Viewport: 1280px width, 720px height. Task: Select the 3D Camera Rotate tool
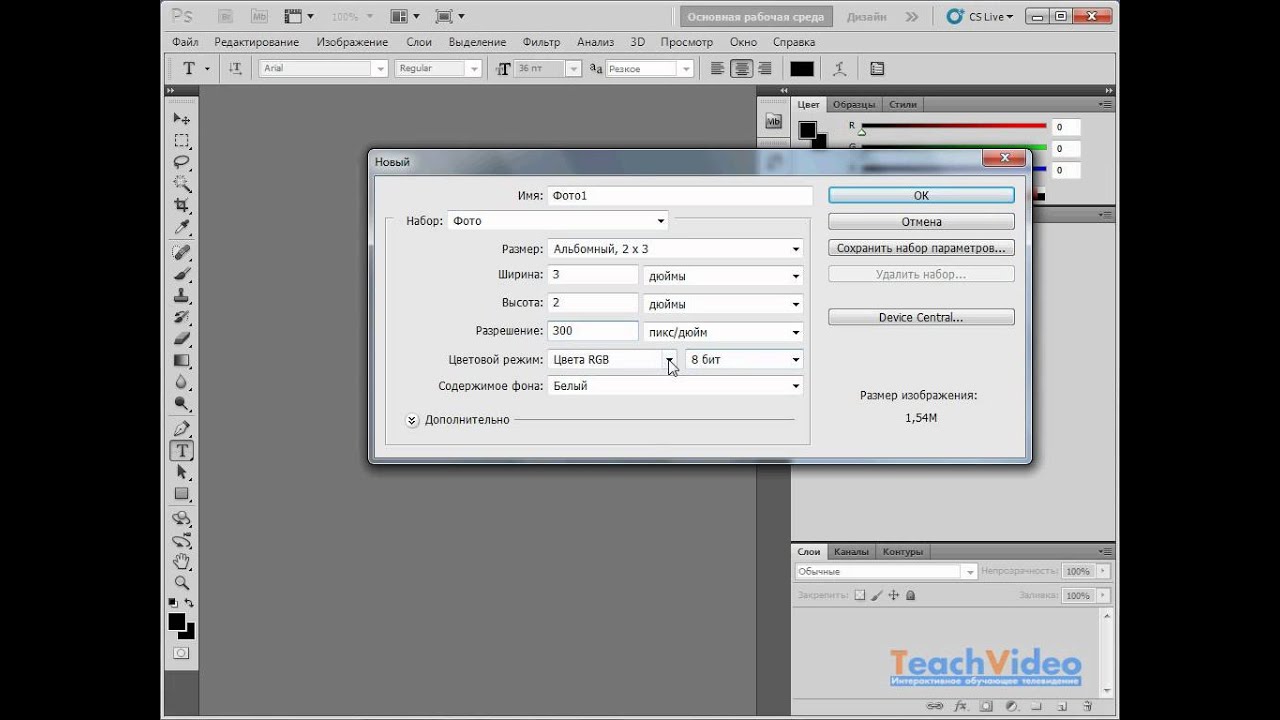pos(181,540)
